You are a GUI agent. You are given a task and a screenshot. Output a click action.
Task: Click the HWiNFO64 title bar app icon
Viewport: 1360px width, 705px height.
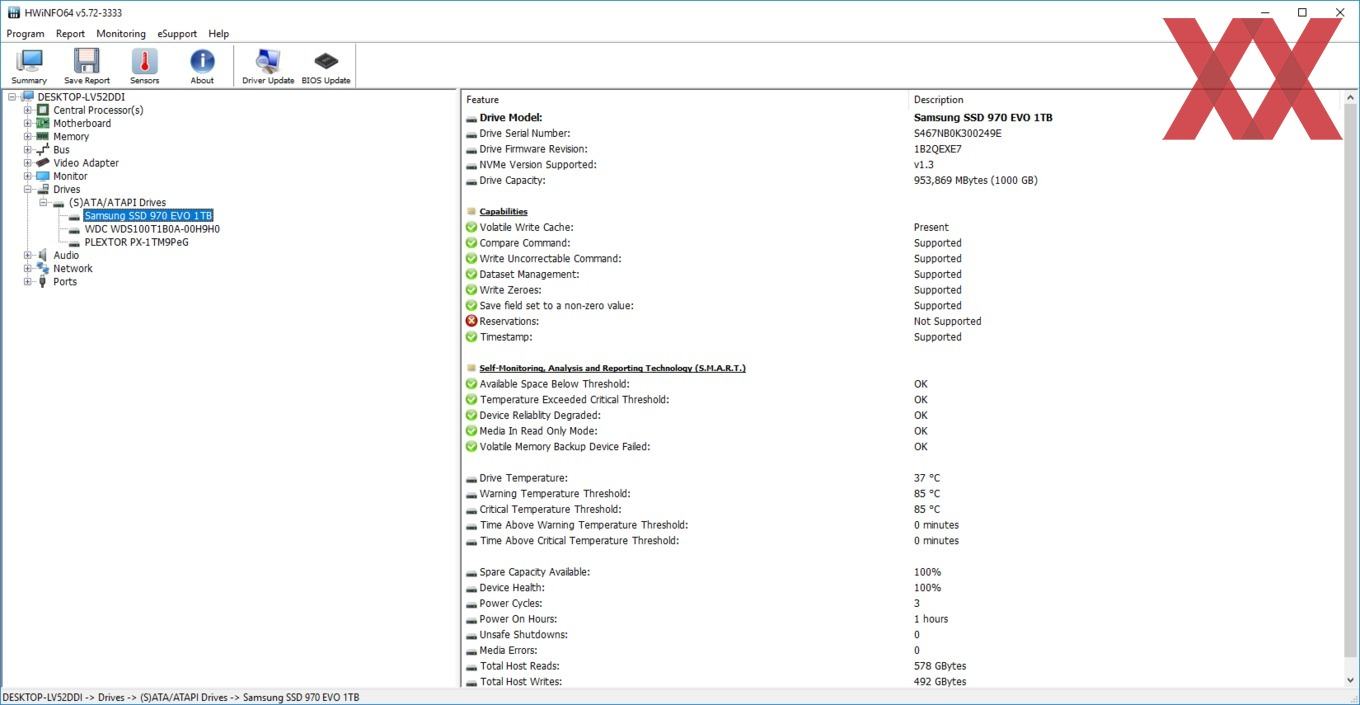(13, 13)
